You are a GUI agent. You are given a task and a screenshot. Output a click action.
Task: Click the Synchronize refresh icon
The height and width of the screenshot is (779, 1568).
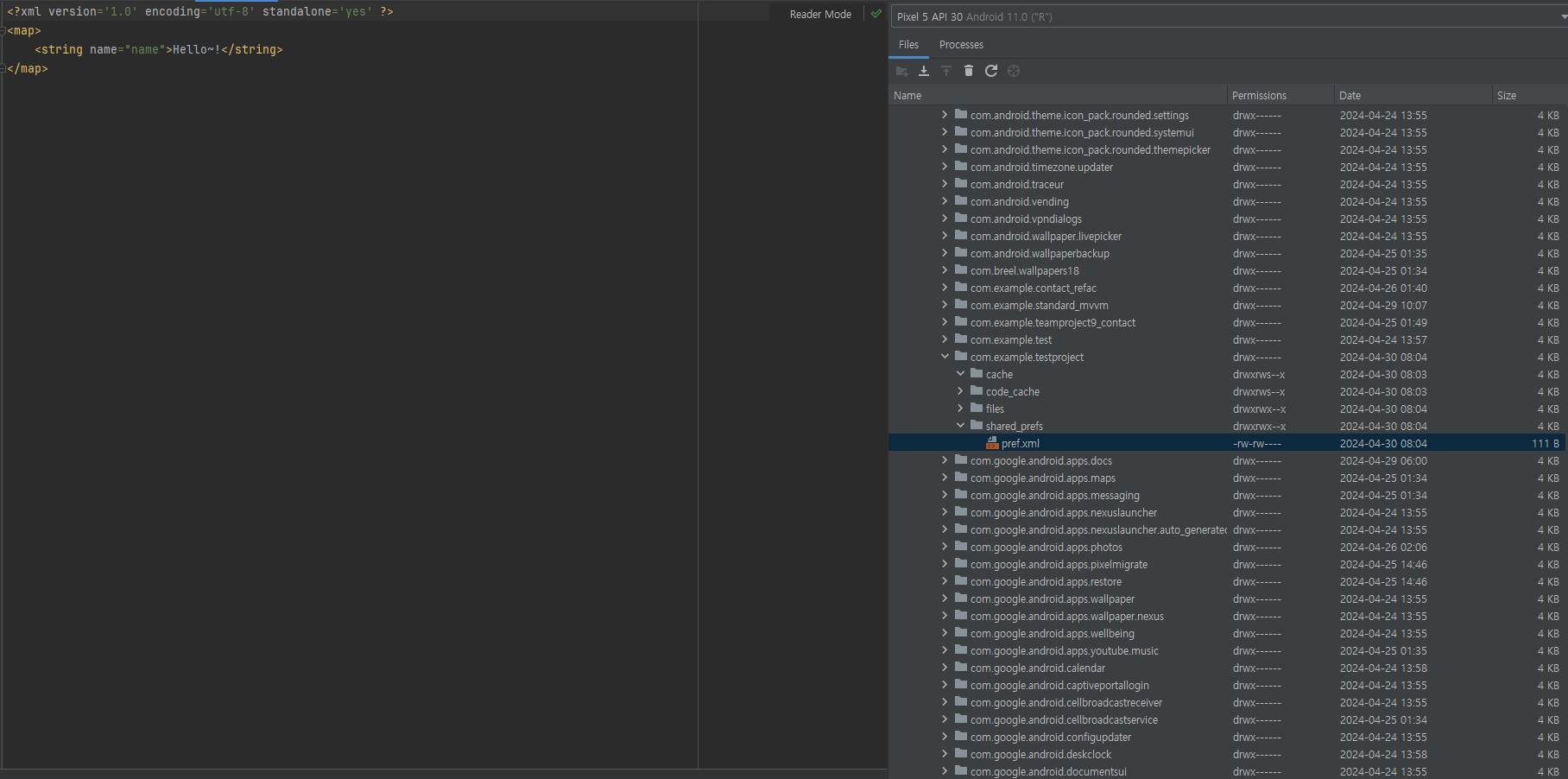tap(991, 71)
